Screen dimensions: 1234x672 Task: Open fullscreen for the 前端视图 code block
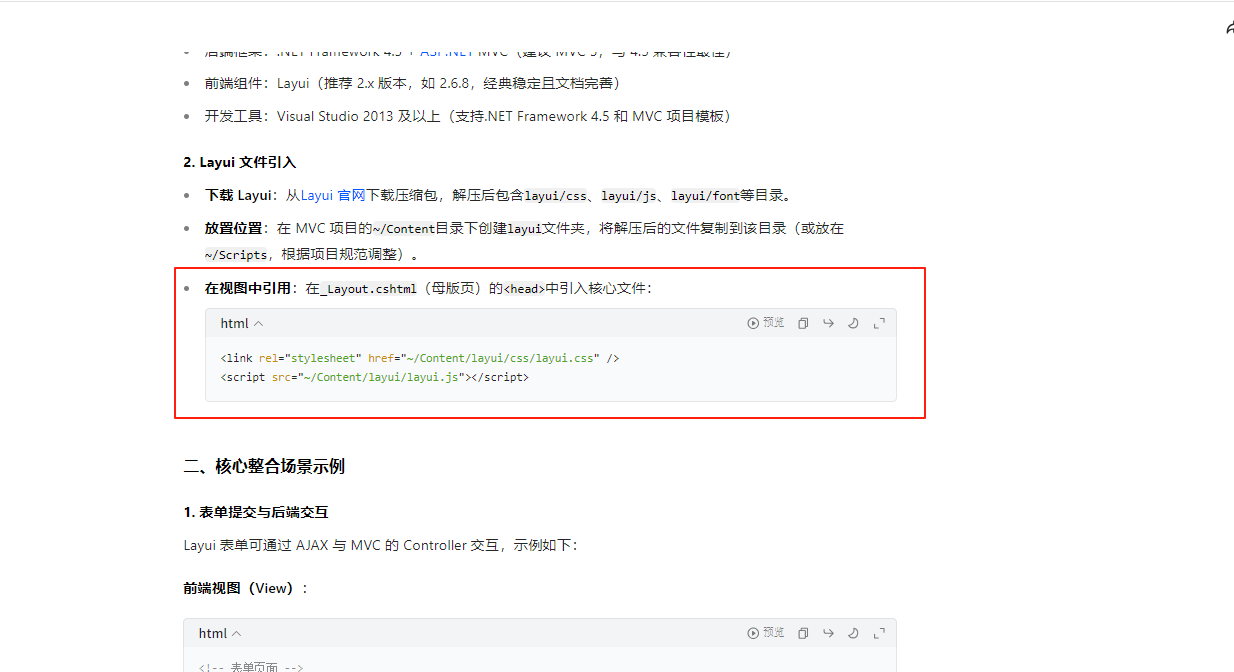pyautogui.click(x=880, y=633)
